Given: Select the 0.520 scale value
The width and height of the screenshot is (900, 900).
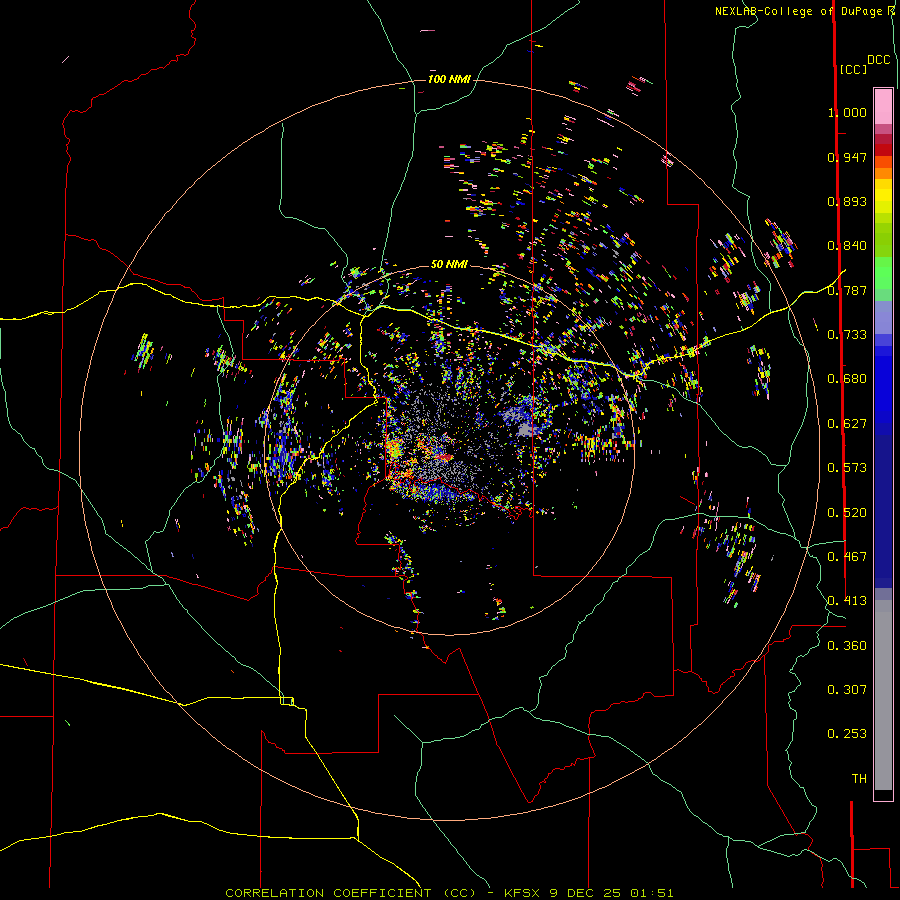Looking at the screenshot, I should pos(847,513).
